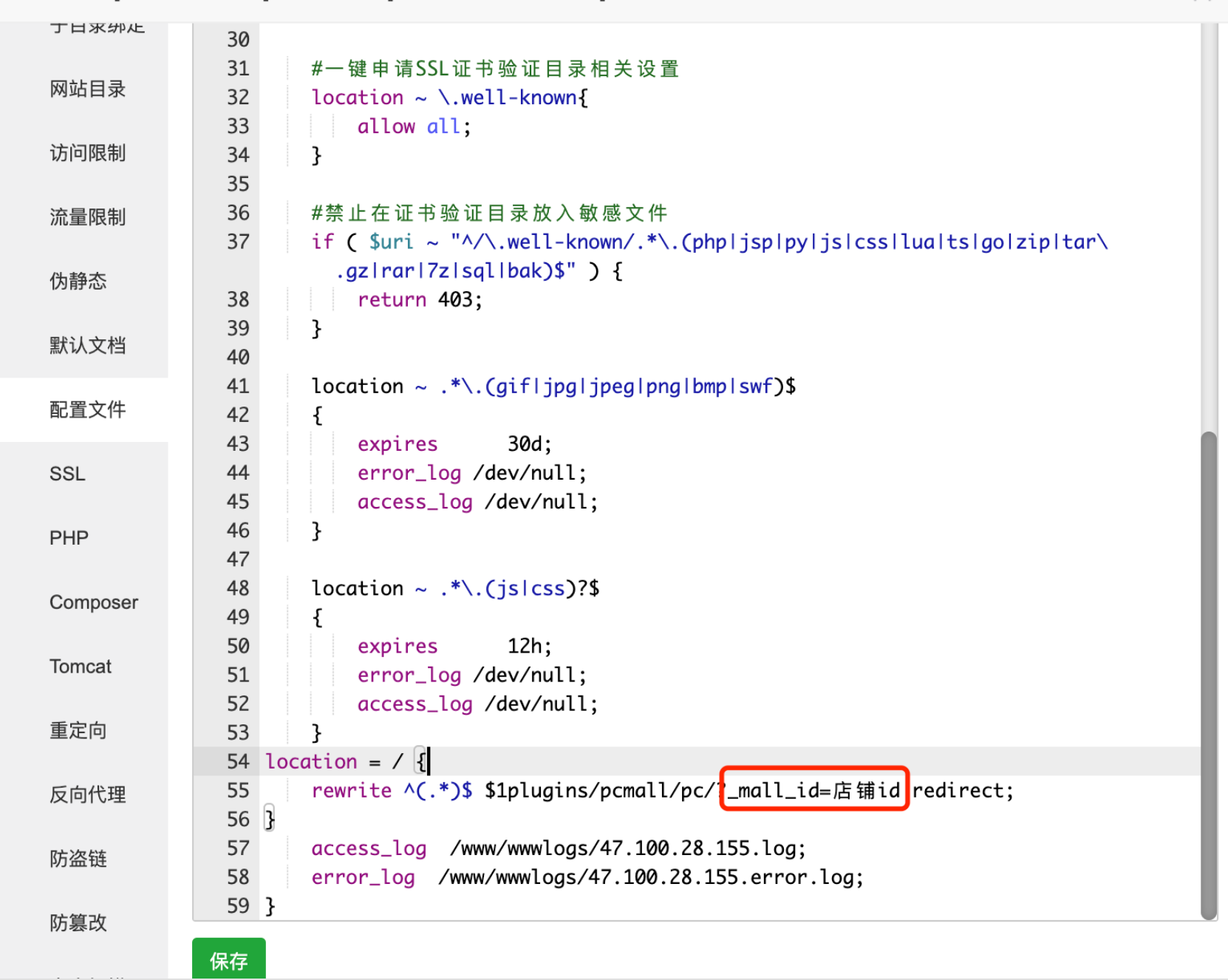Screen dimensions: 1228x980
Task: Click the green 保存 button
Action: pyautogui.click(x=228, y=959)
